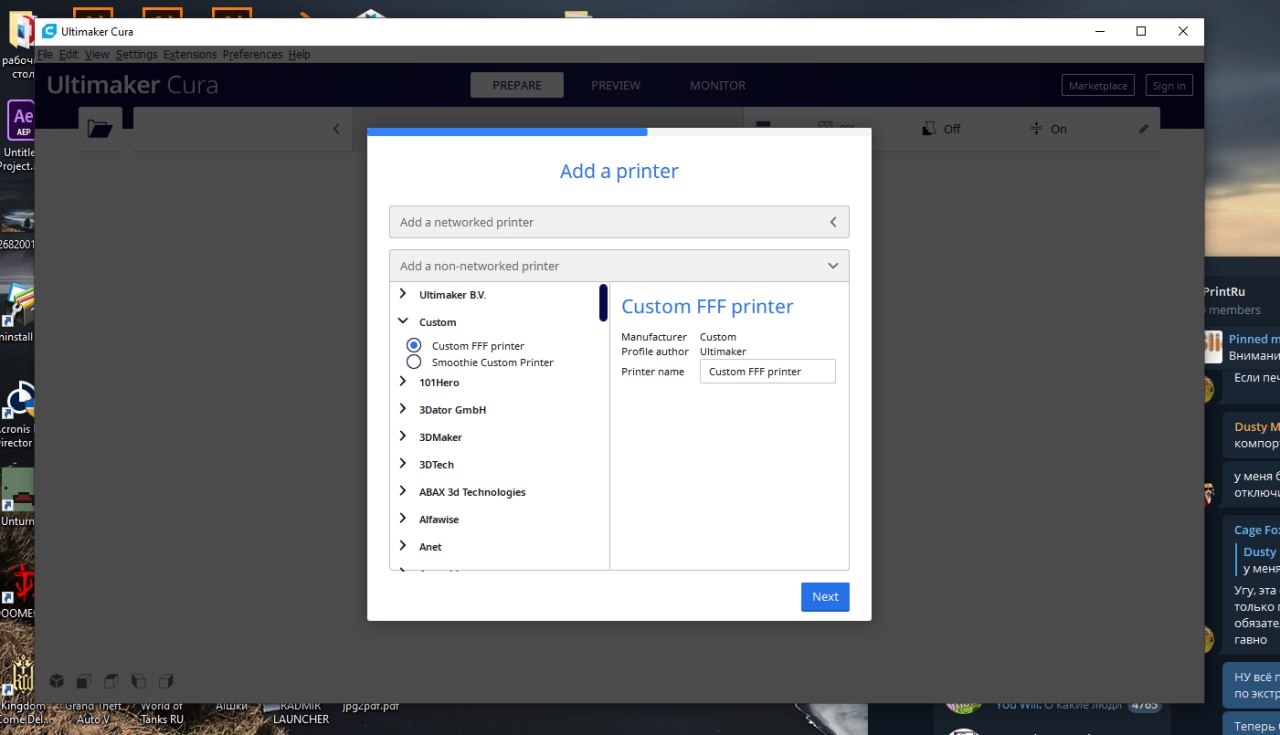Click the blue wizard progress bar

[507, 131]
